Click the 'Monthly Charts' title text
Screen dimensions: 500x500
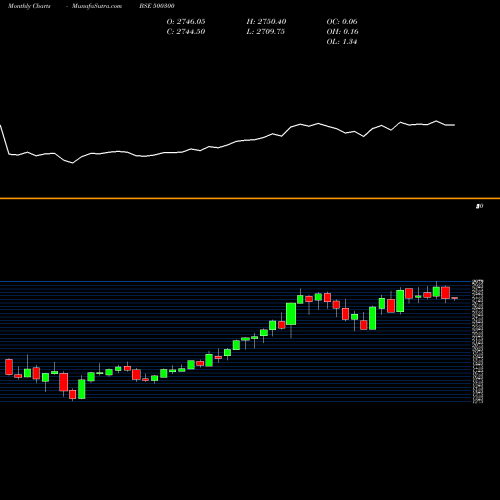click(29, 6)
